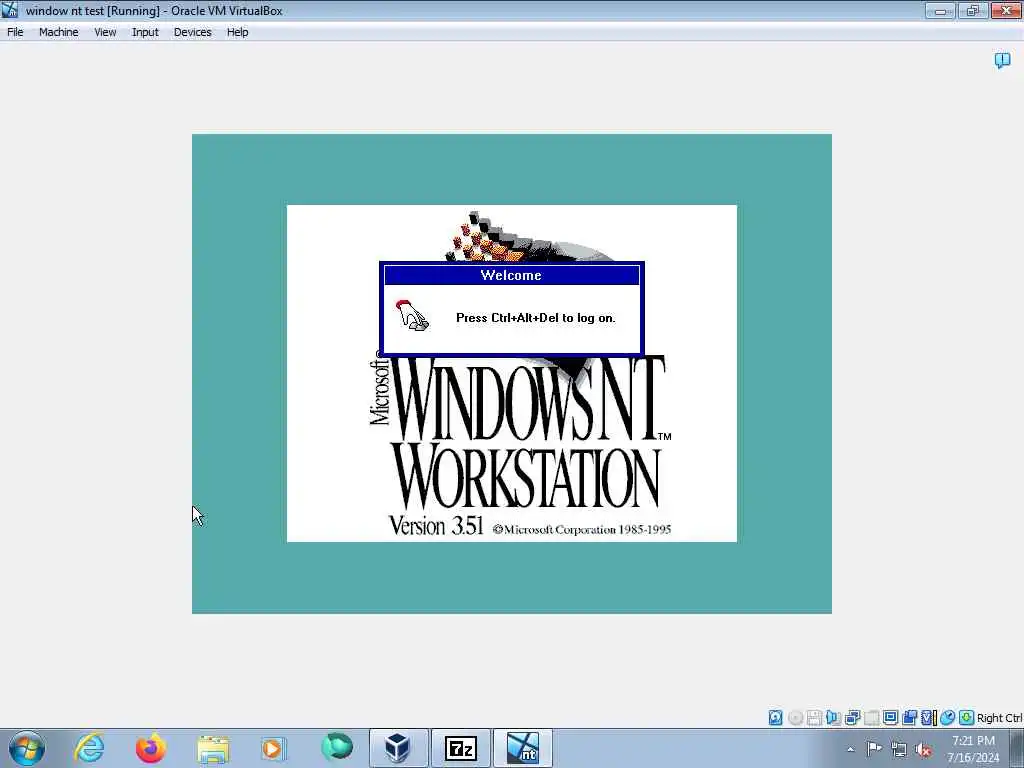Minimize the VirtualBox VM window
Viewport: 1024px width, 768px height.
click(940, 10)
